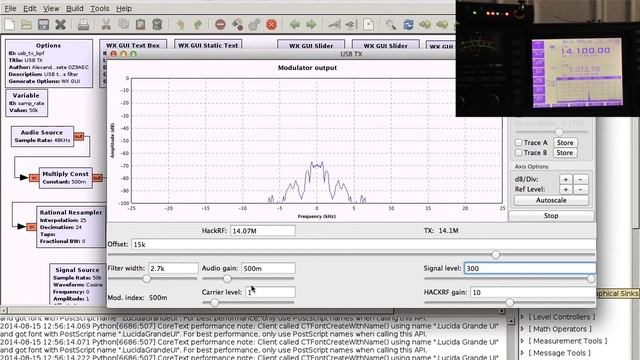Viewport: 640px width, 360px height.
Task: Enable the Trace B checkbox
Action: [518, 153]
